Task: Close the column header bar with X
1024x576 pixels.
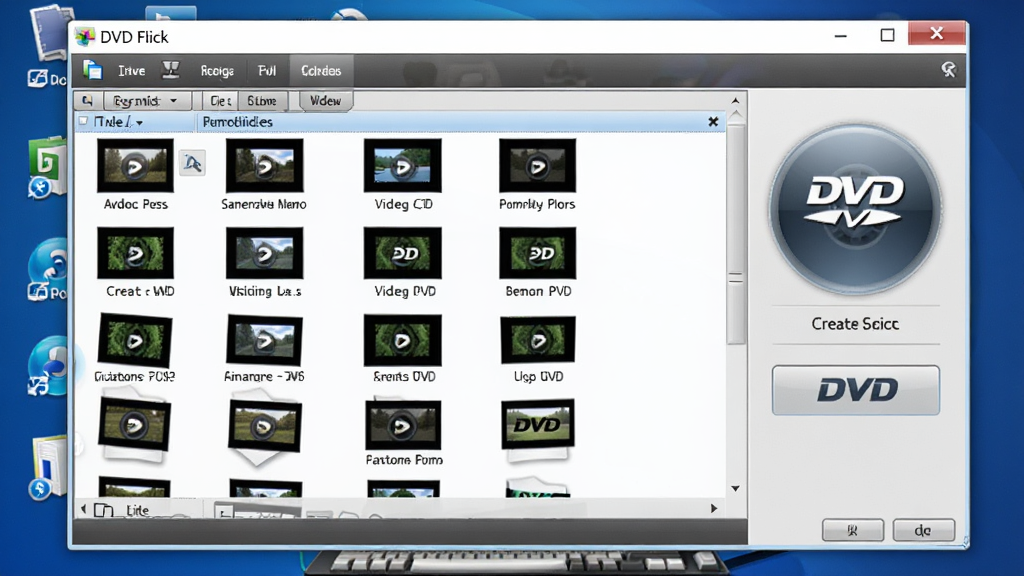Action: (x=713, y=121)
